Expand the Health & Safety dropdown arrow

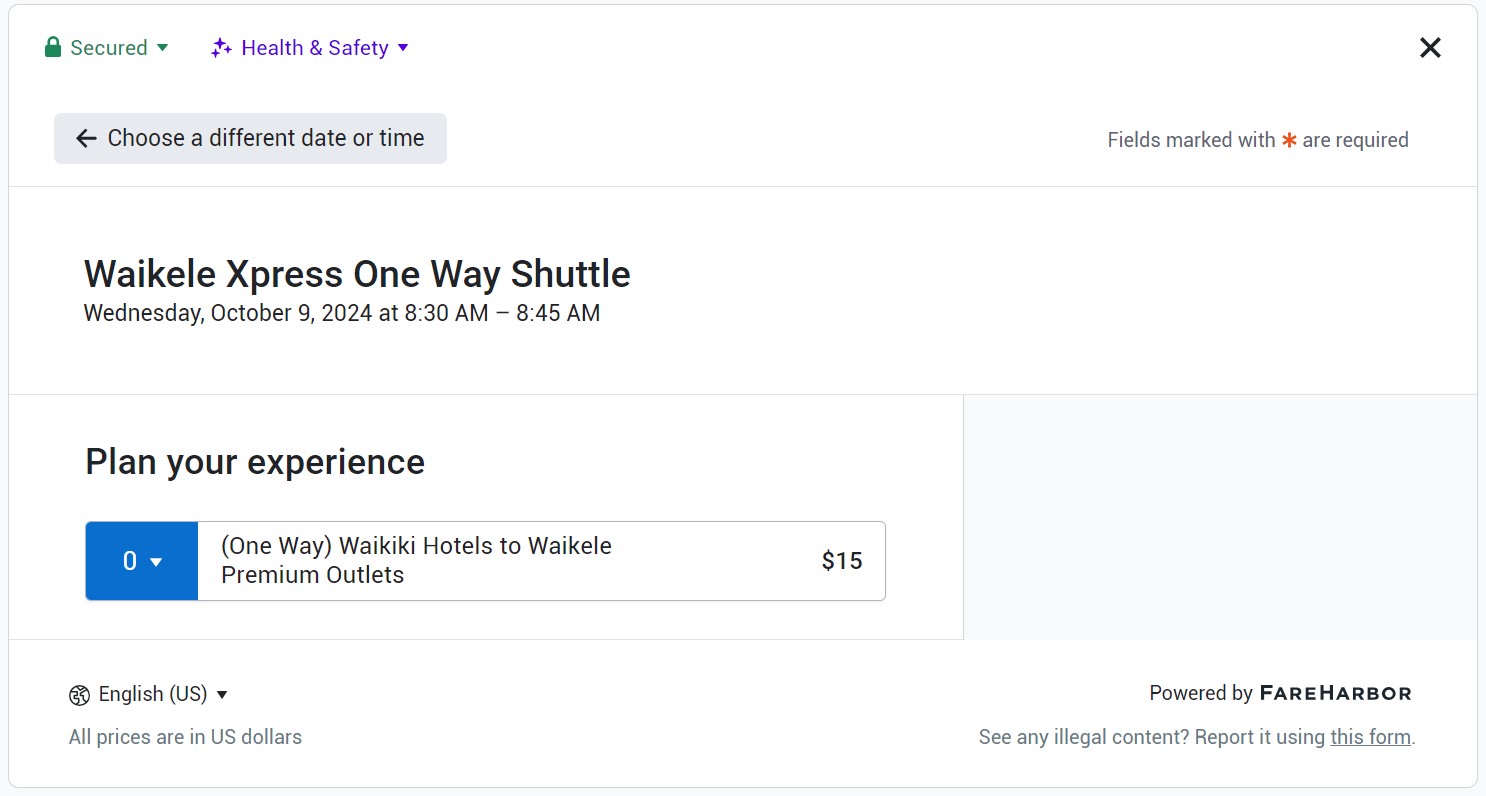tap(403, 48)
